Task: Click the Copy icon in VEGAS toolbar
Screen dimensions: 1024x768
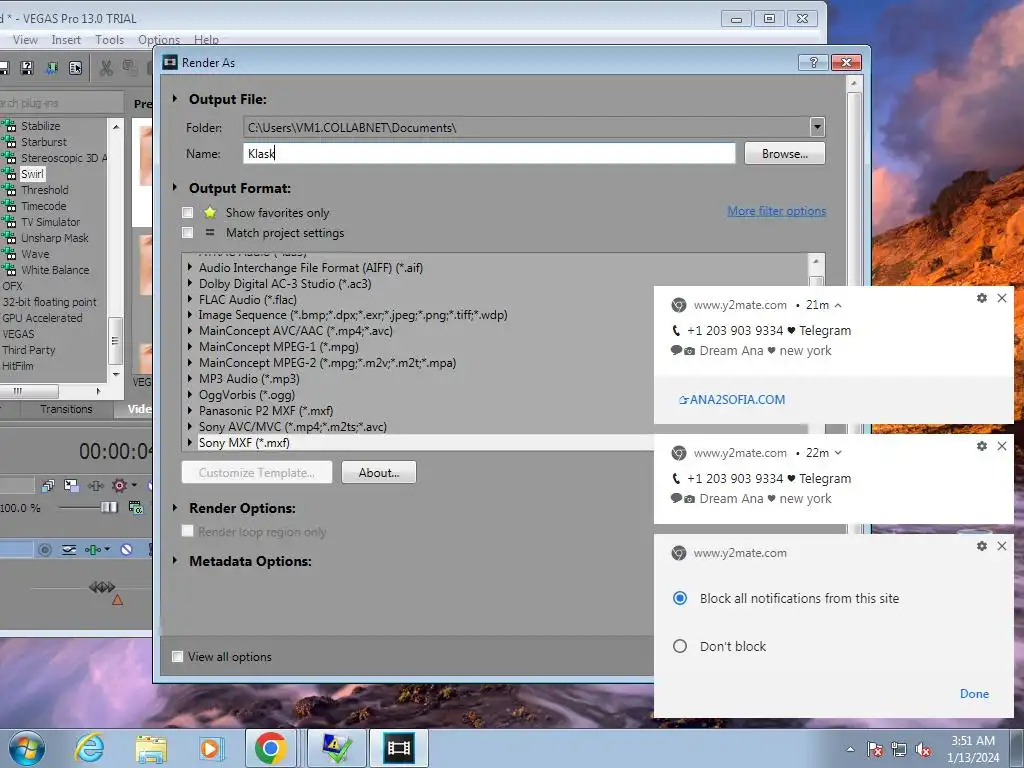Action: click(129, 67)
